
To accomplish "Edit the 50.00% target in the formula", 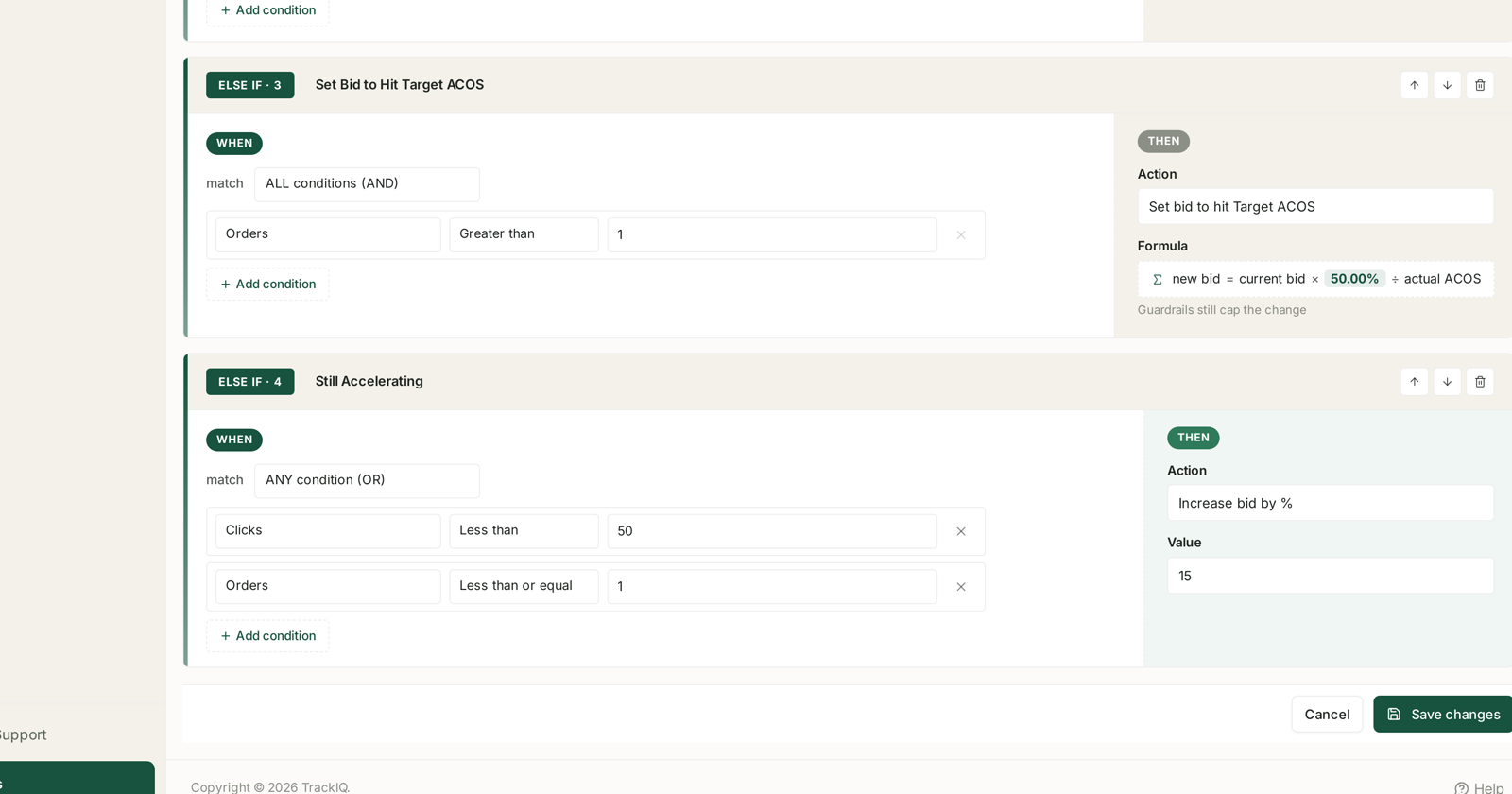I will (x=1354, y=279).
